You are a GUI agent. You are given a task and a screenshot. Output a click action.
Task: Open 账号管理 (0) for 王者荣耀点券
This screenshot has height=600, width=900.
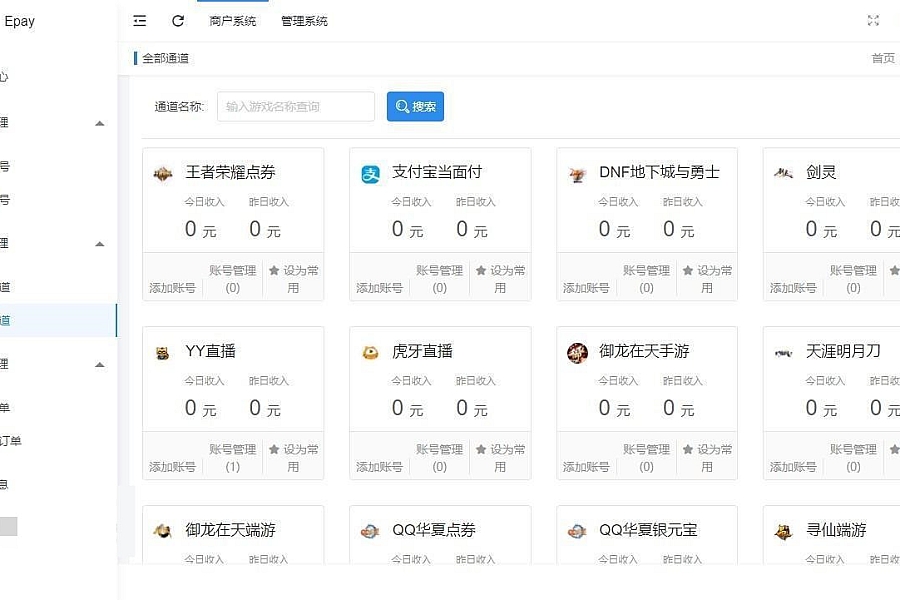[232, 278]
